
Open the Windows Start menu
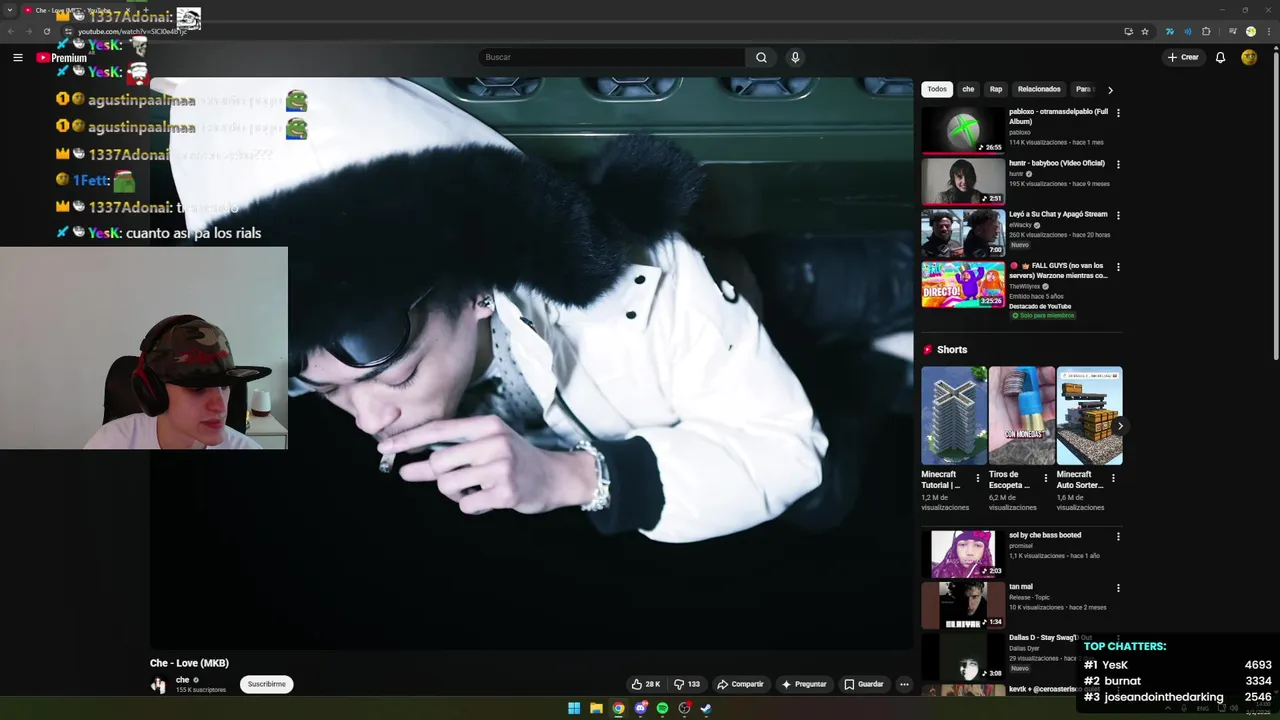(574, 708)
